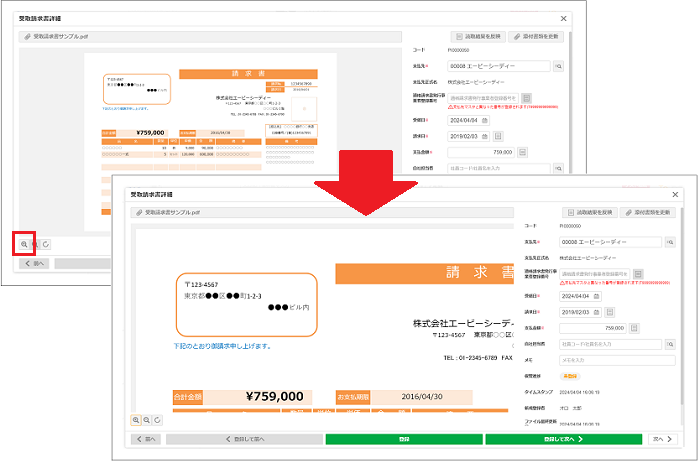This screenshot has width=700, height=463.
Task: Open calendar for 2024/04/04 date in back window
Action: [485, 120]
